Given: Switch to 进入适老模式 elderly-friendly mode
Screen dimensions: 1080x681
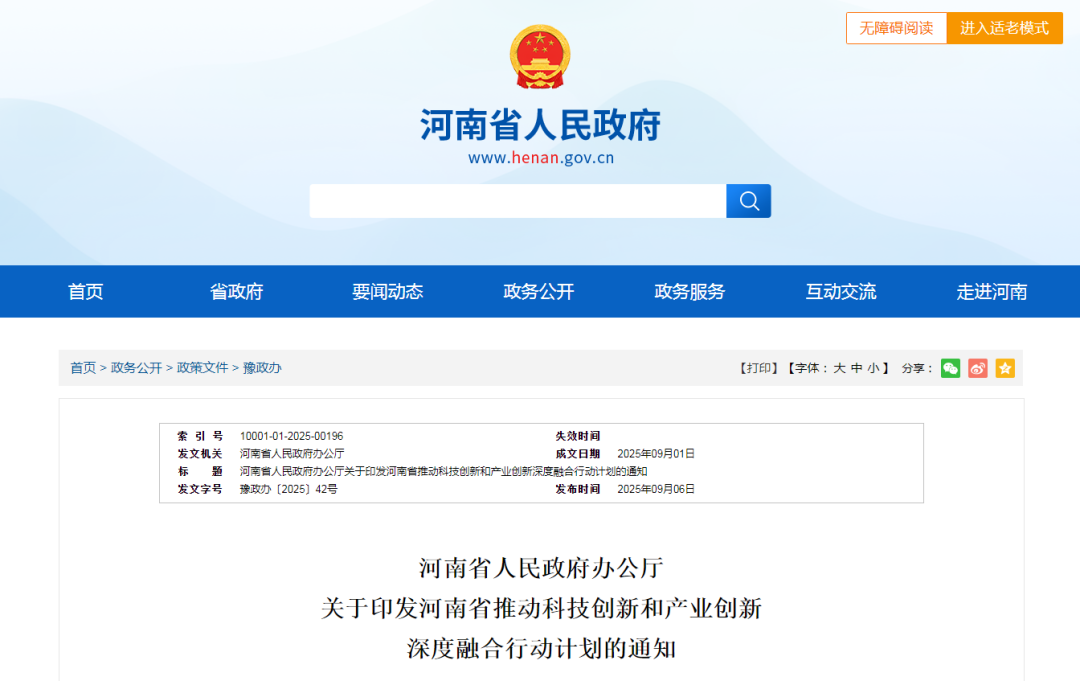Looking at the screenshot, I should coord(1004,28).
